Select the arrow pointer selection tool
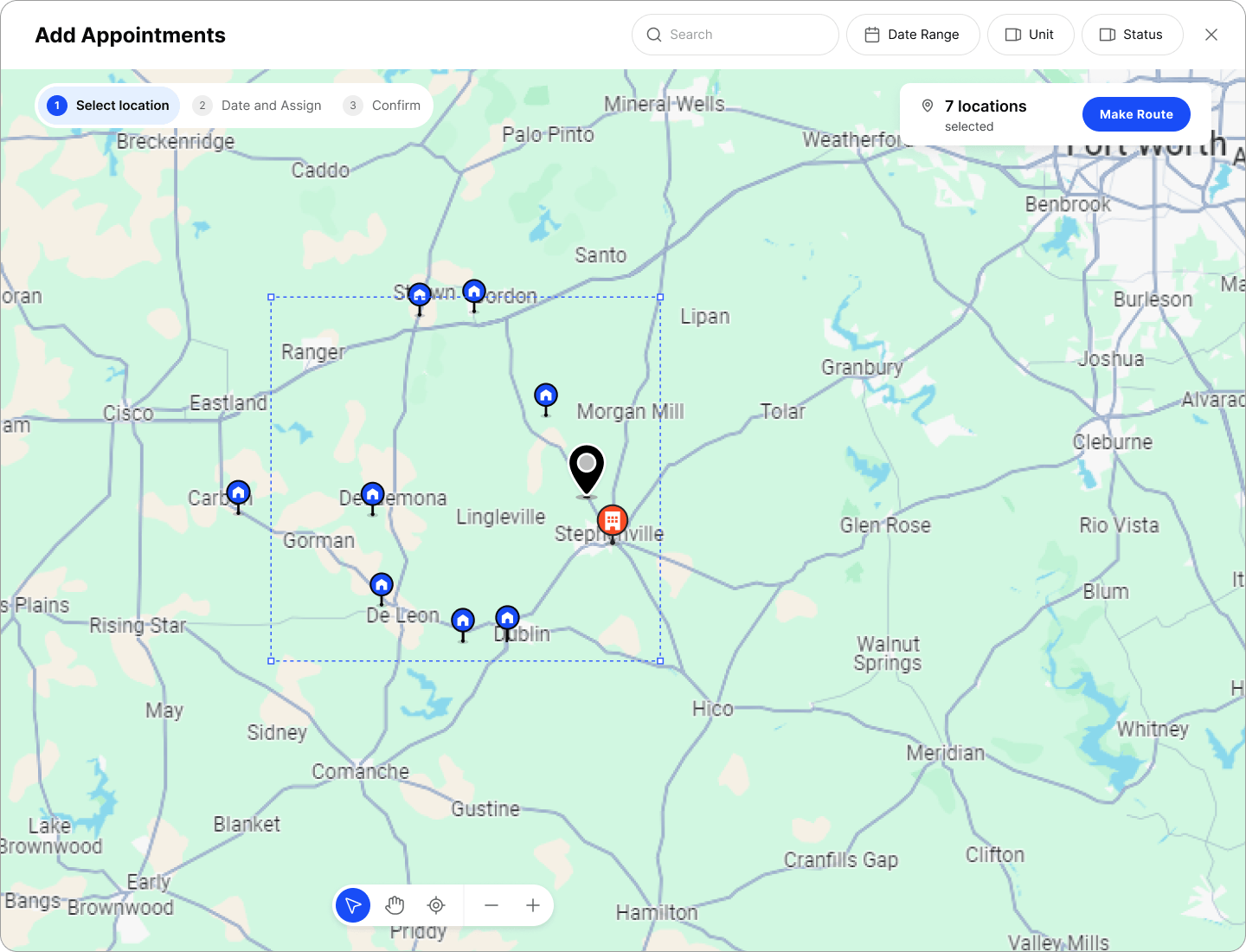 click(353, 905)
